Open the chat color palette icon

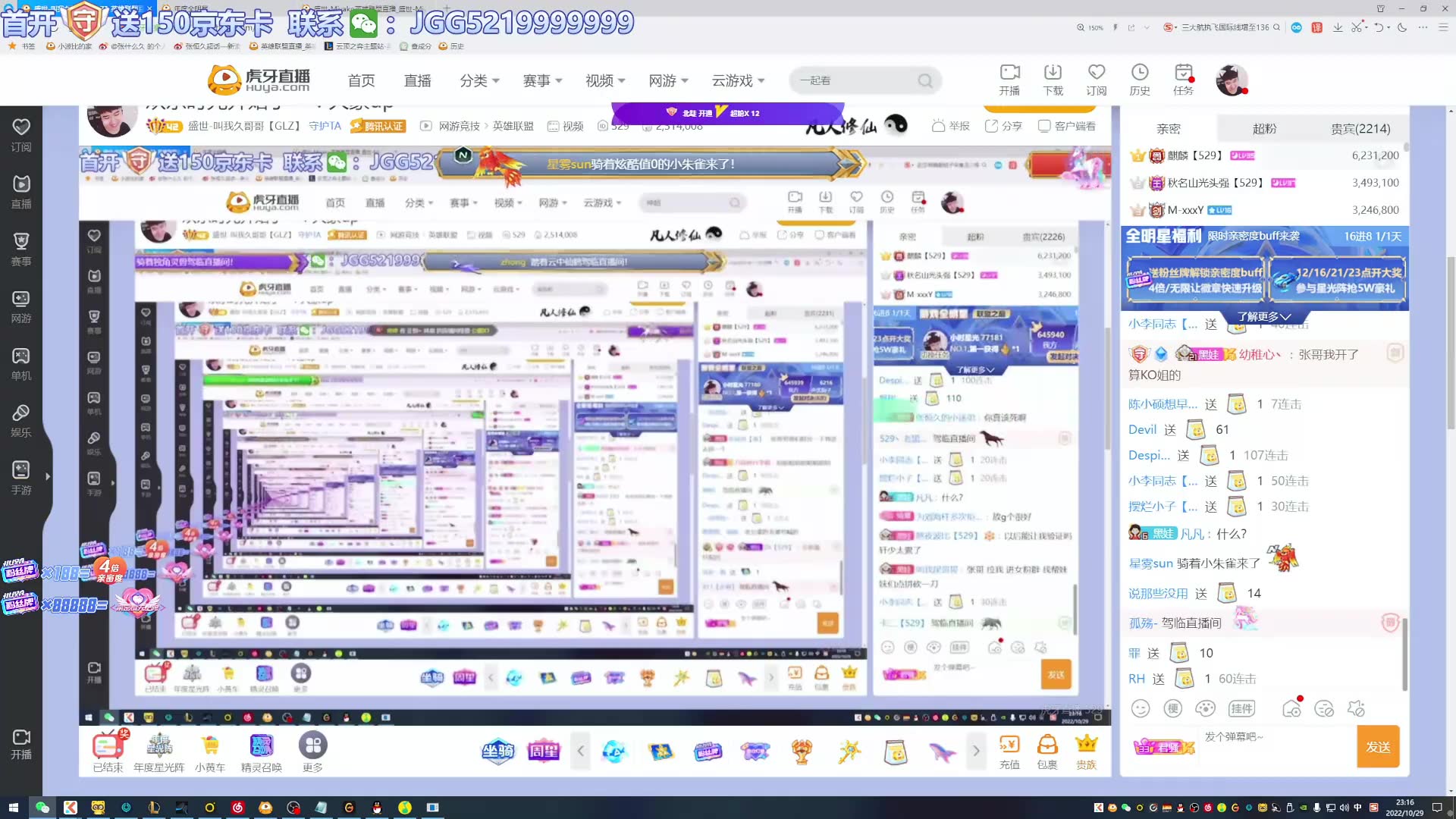pyautogui.click(x=1205, y=708)
